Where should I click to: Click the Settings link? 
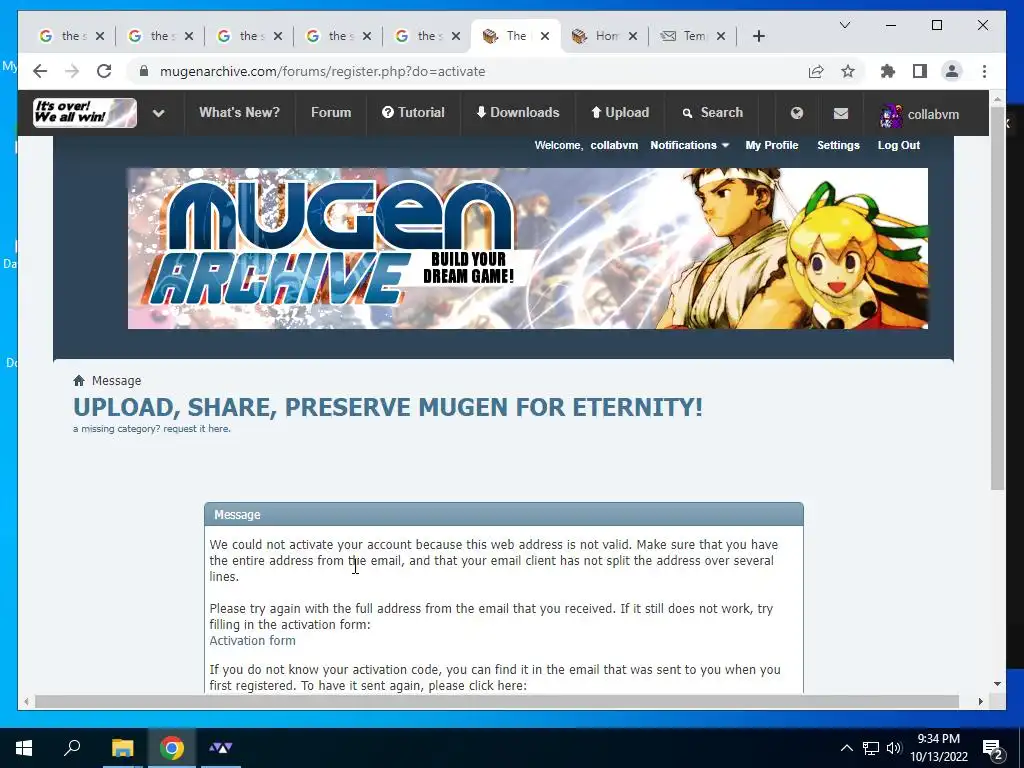tap(838, 145)
